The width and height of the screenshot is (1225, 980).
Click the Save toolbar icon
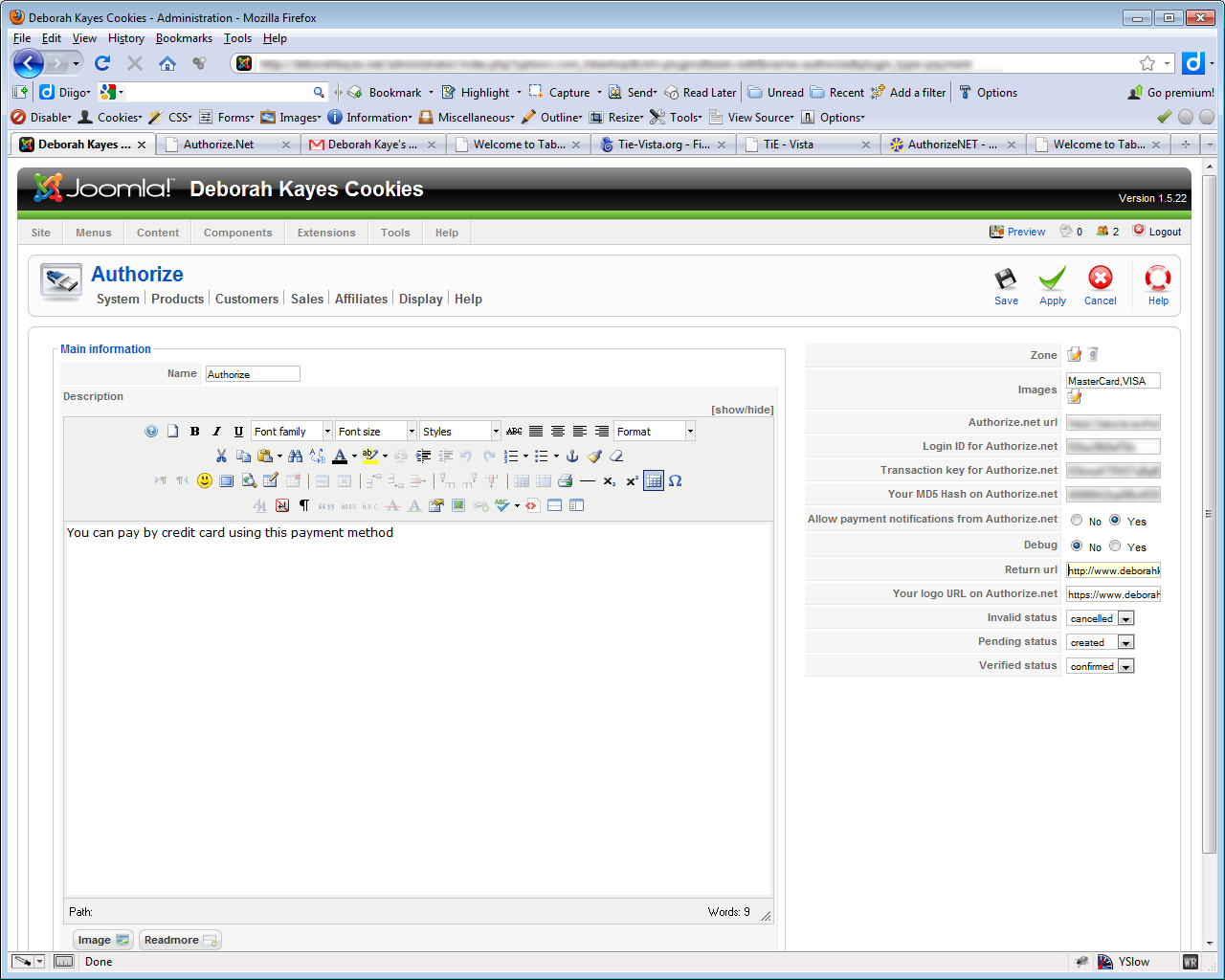1006,285
